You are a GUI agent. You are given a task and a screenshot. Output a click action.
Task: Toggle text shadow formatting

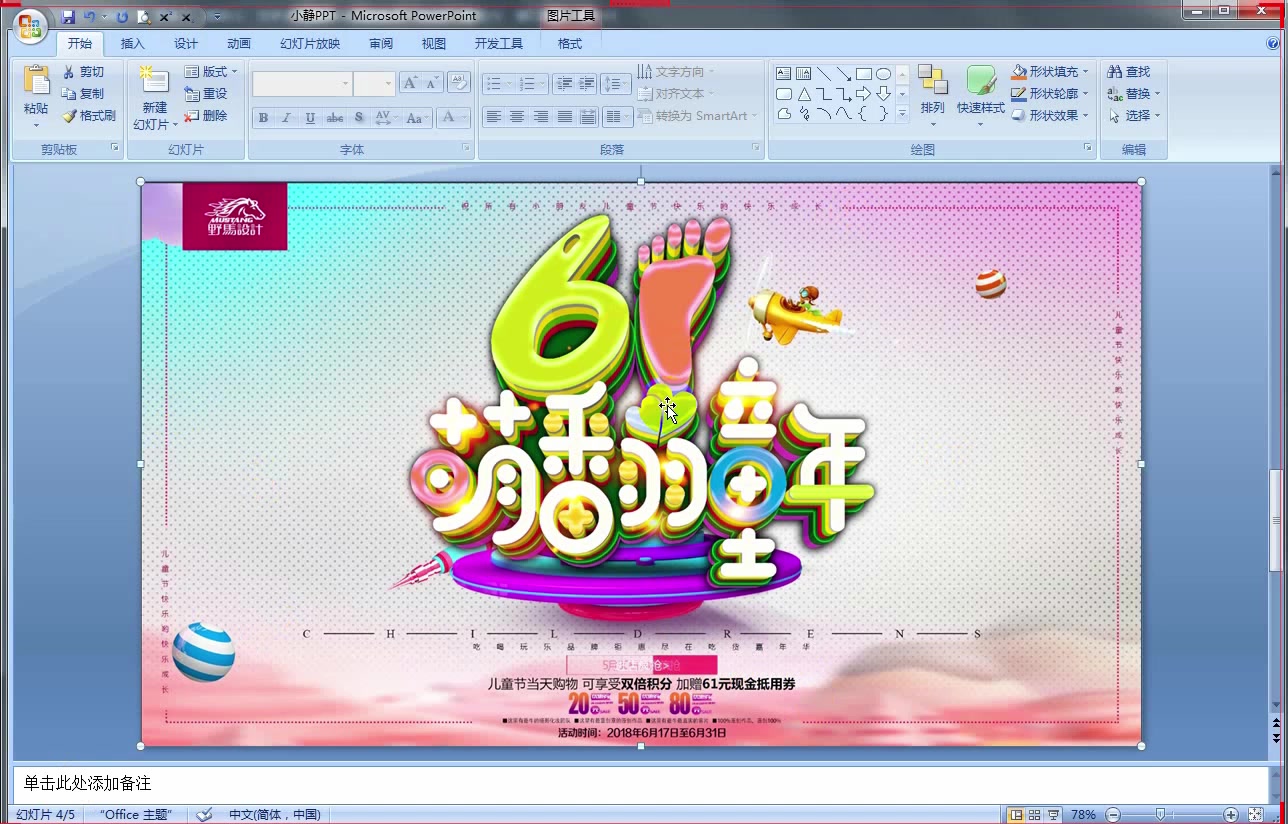358,117
